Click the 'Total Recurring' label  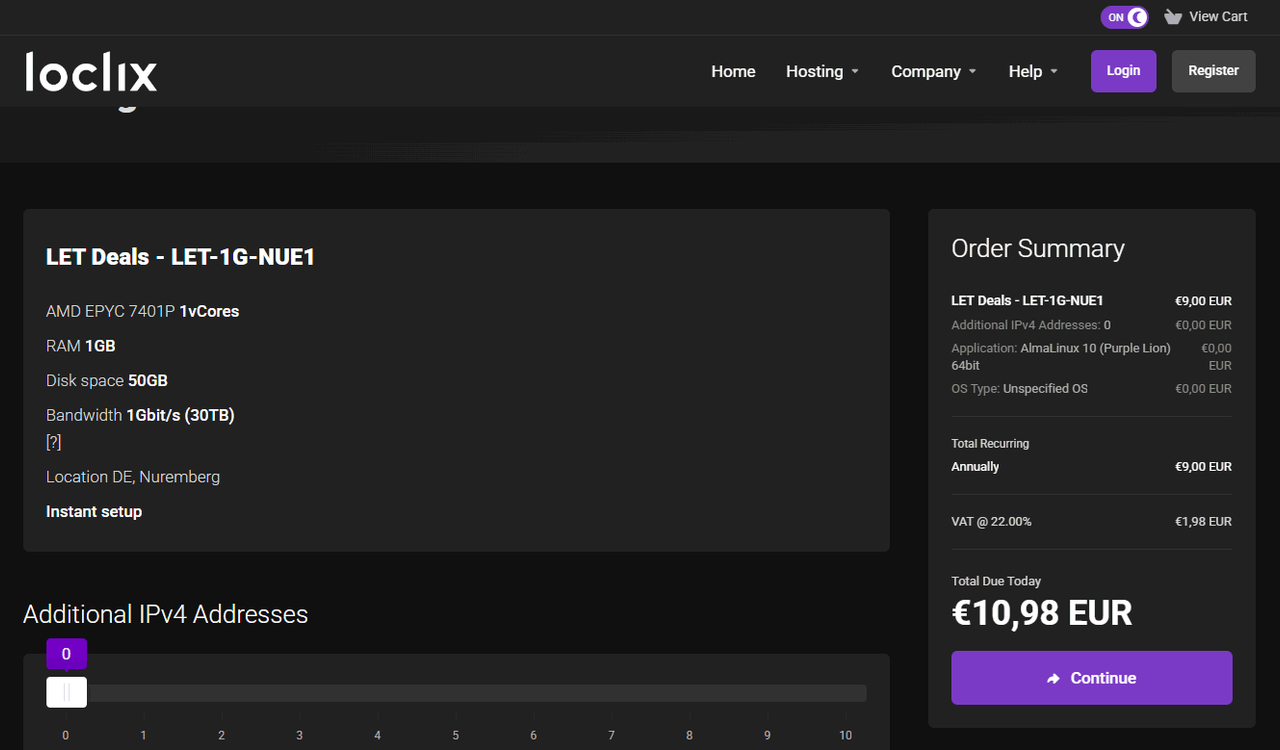pyautogui.click(x=990, y=443)
